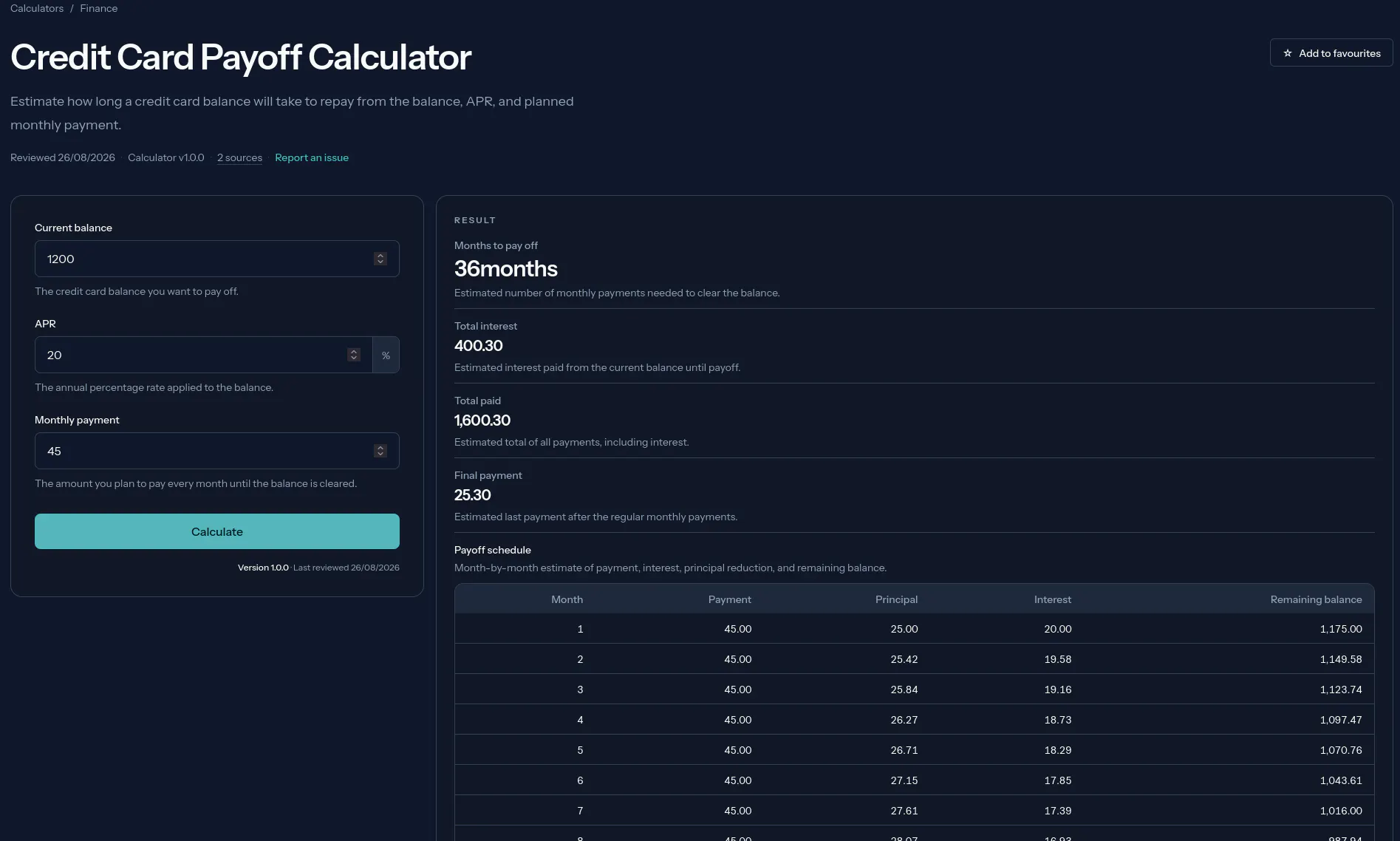Click the Payoff schedule heading
The image size is (1400, 841).
point(493,550)
